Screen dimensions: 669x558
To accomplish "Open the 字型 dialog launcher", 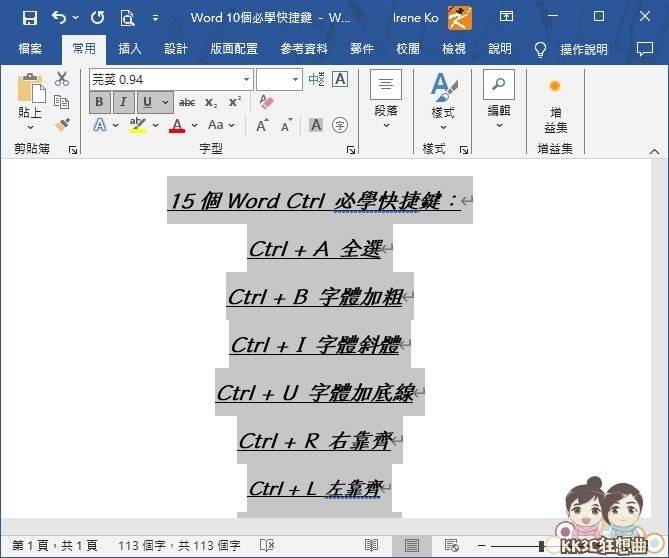I will 351,149.
